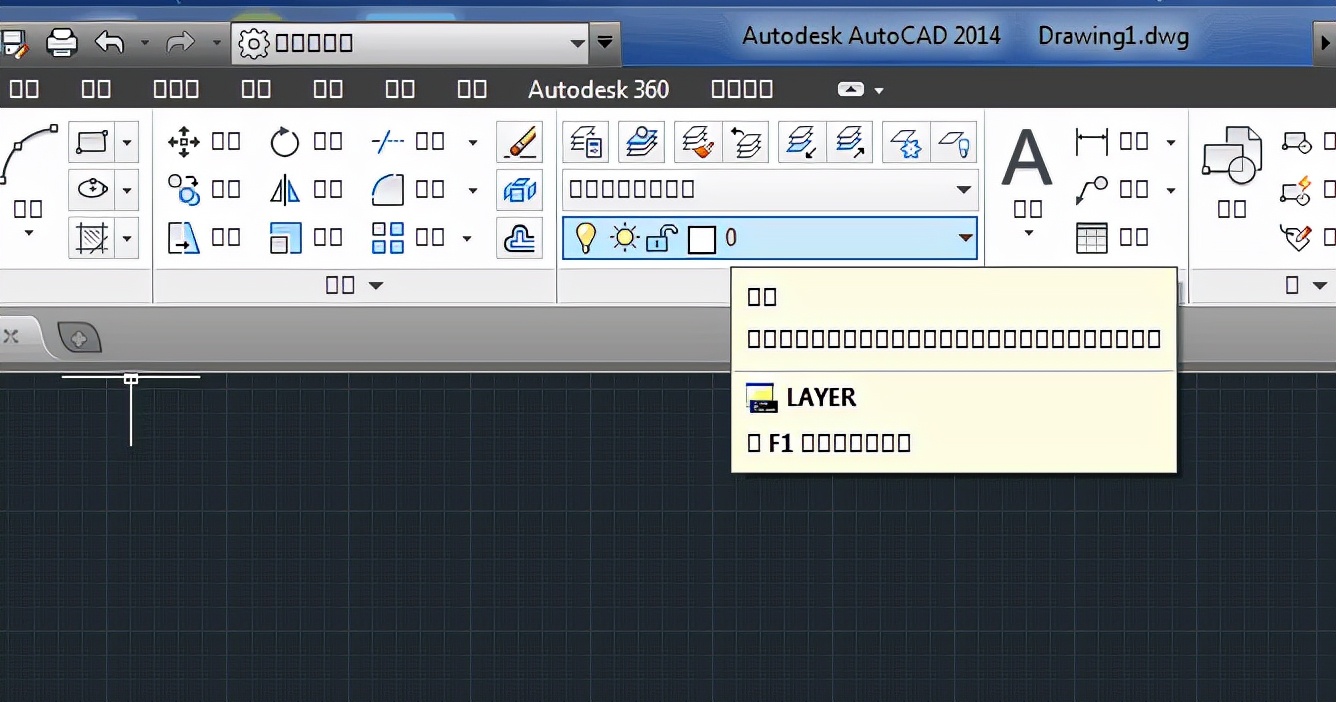
Task: Open the current layer 0 dropdown
Action: coord(964,238)
